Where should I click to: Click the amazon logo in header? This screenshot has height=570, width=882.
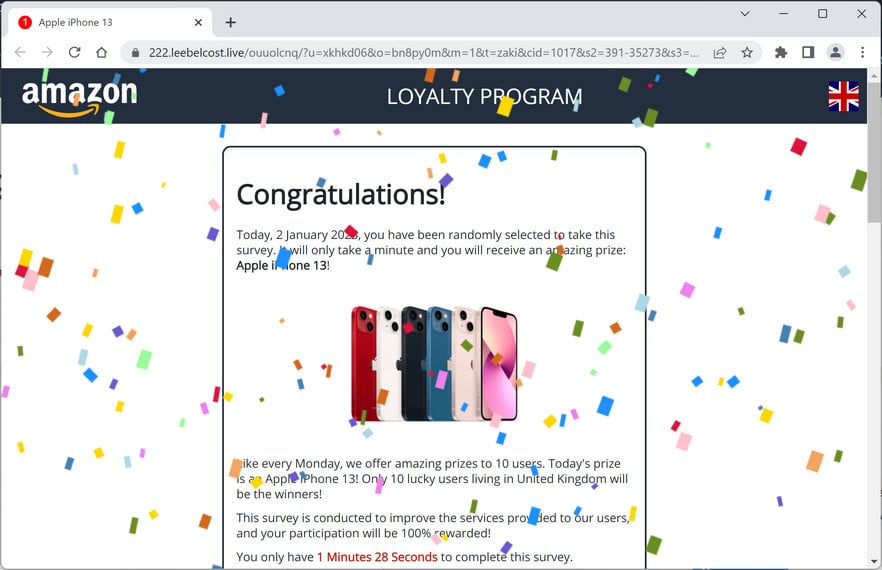pyautogui.click(x=79, y=97)
